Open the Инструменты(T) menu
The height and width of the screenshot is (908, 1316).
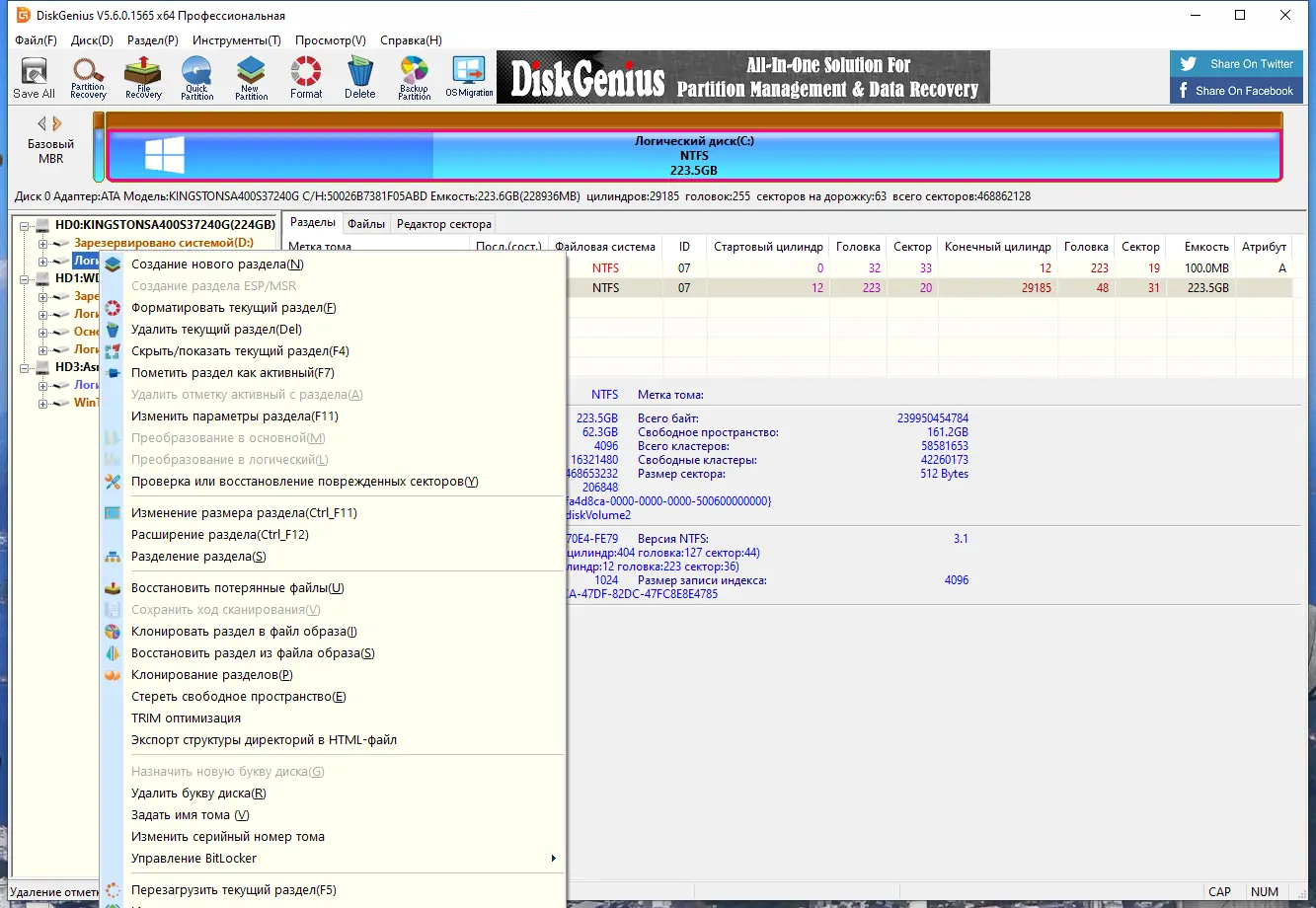(x=237, y=40)
